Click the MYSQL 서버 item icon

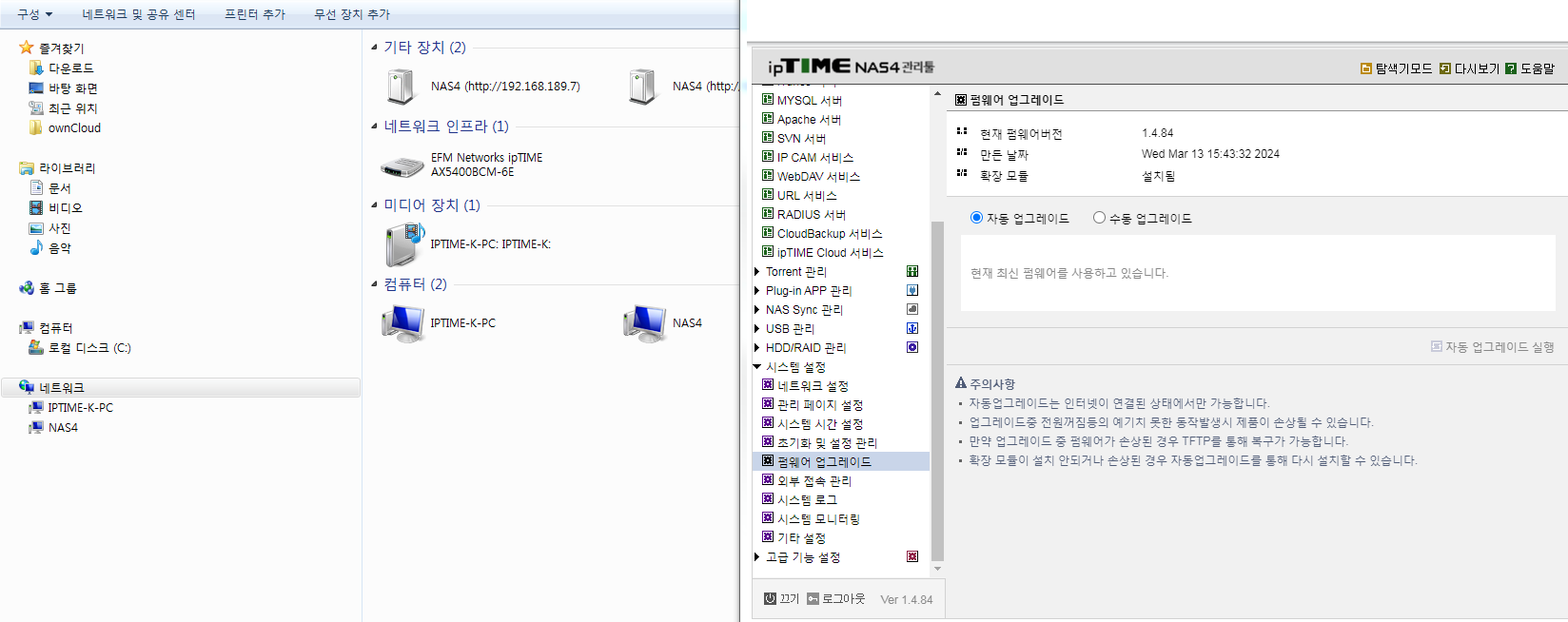click(768, 100)
